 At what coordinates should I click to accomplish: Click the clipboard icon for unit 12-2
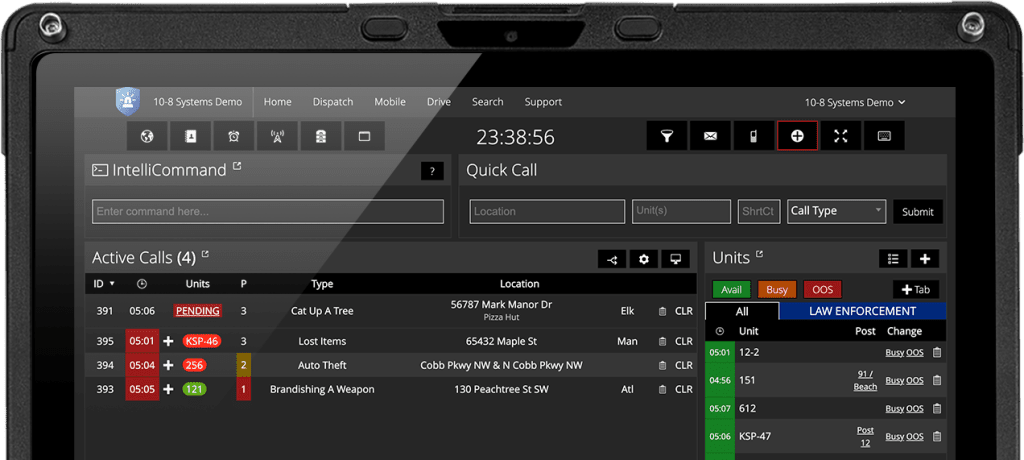[936, 352]
